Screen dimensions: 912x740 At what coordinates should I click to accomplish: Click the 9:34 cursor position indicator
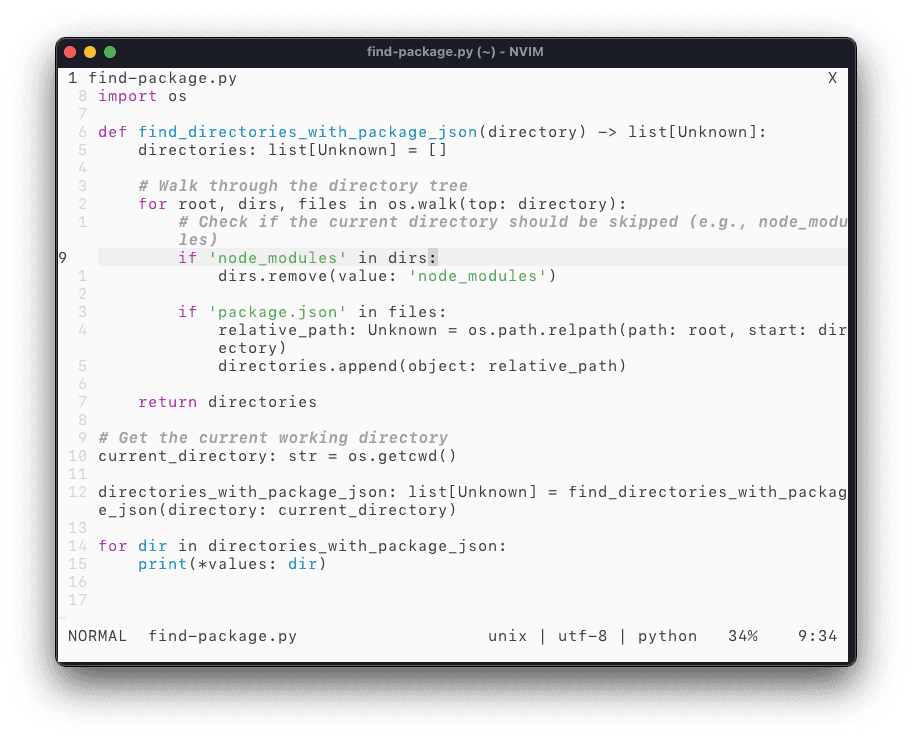point(817,636)
